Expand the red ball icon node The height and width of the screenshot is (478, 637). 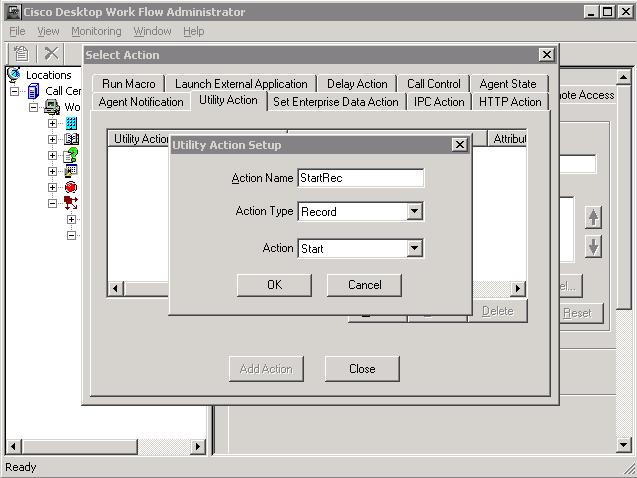pyautogui.click(x=52, y=187)
